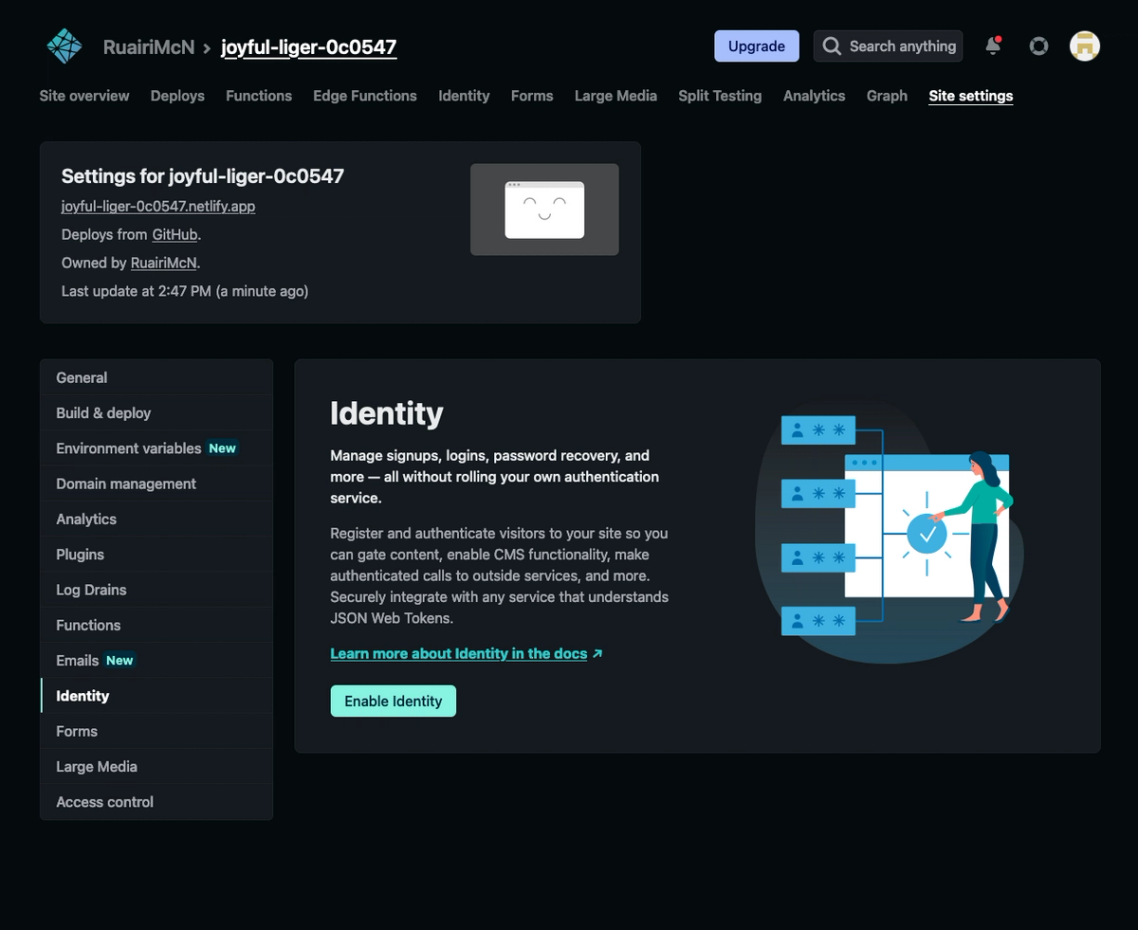This screenshot has width=1138, height=930.
Task: Select Large Media in settings sidebar
Action: click(157, 767)
